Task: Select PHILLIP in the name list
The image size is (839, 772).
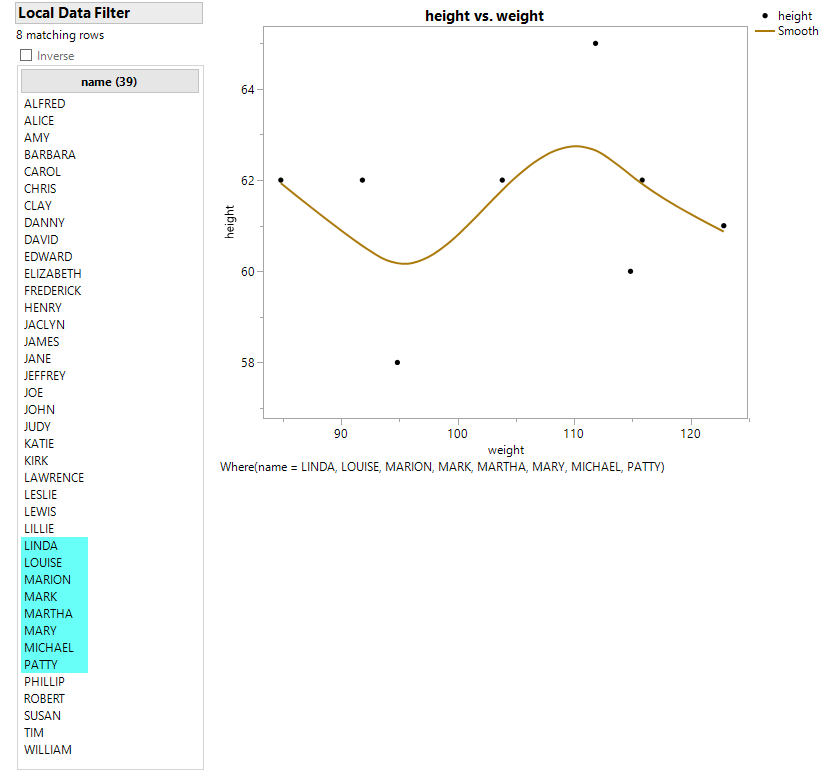Action: pyautogui.click(x=44, y=681)
